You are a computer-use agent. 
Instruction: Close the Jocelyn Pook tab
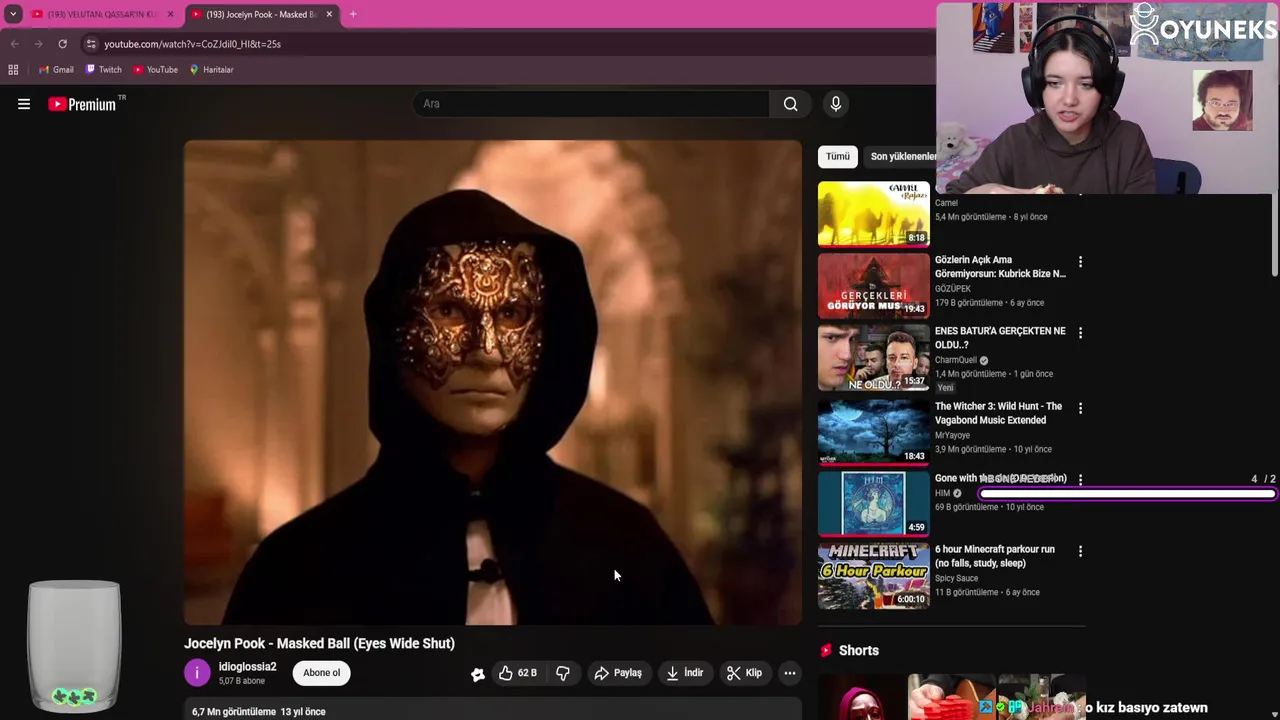click(x=329, y=14)
